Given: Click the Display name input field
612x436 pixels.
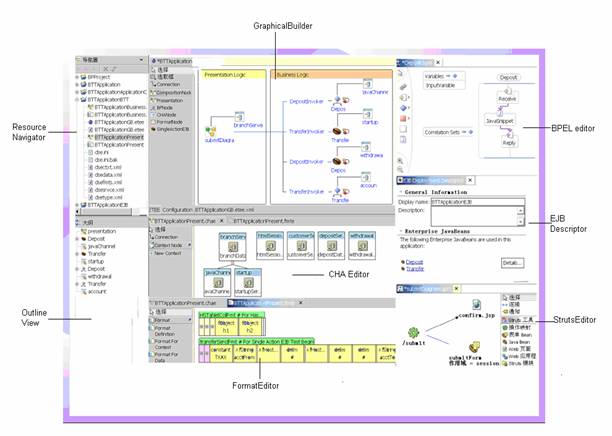Looking at the screenshot, I should pyautogui.click(x=478, y=202).
